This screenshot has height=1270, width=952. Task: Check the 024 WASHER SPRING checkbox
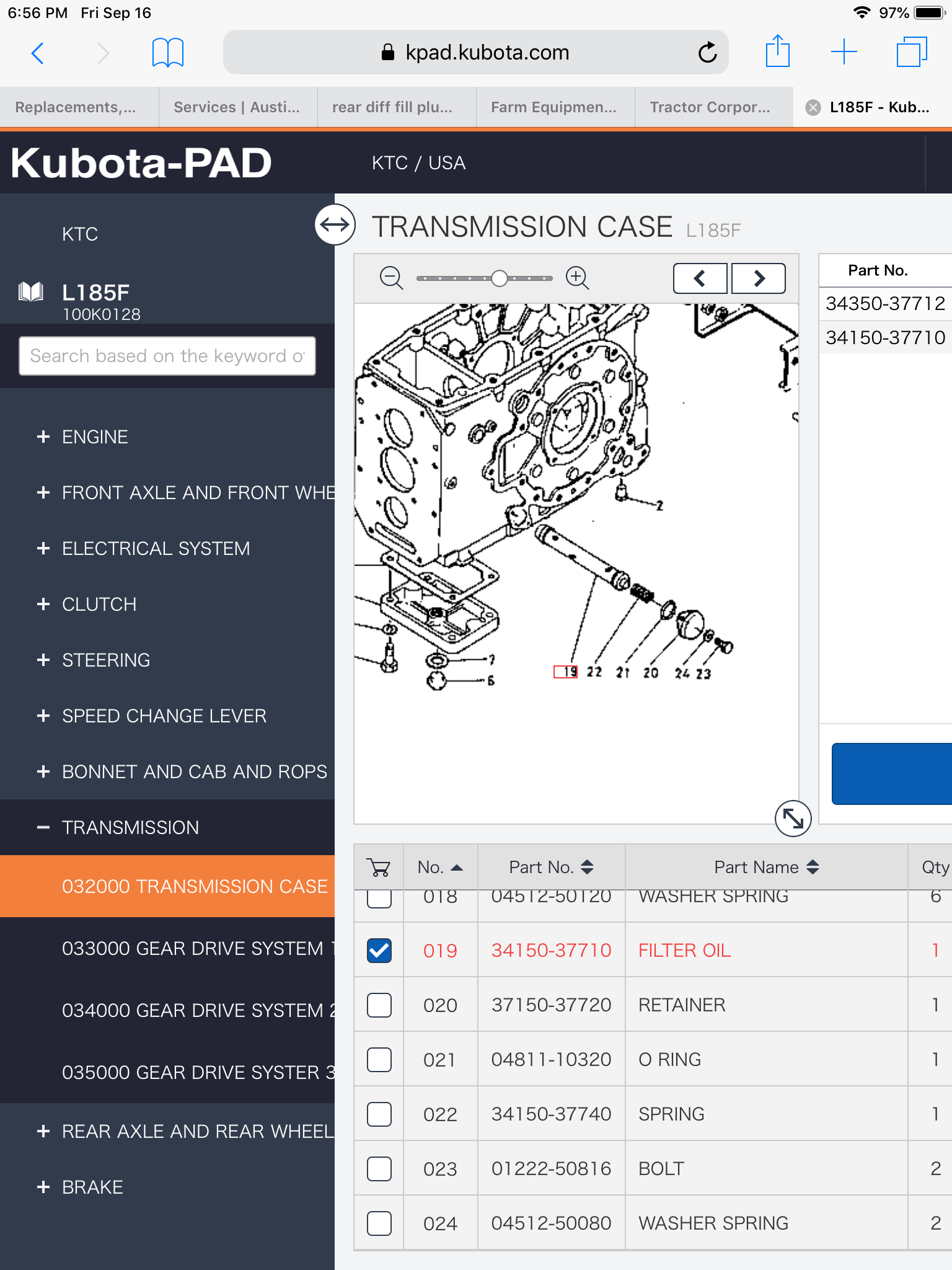(x=379, y=1223)
